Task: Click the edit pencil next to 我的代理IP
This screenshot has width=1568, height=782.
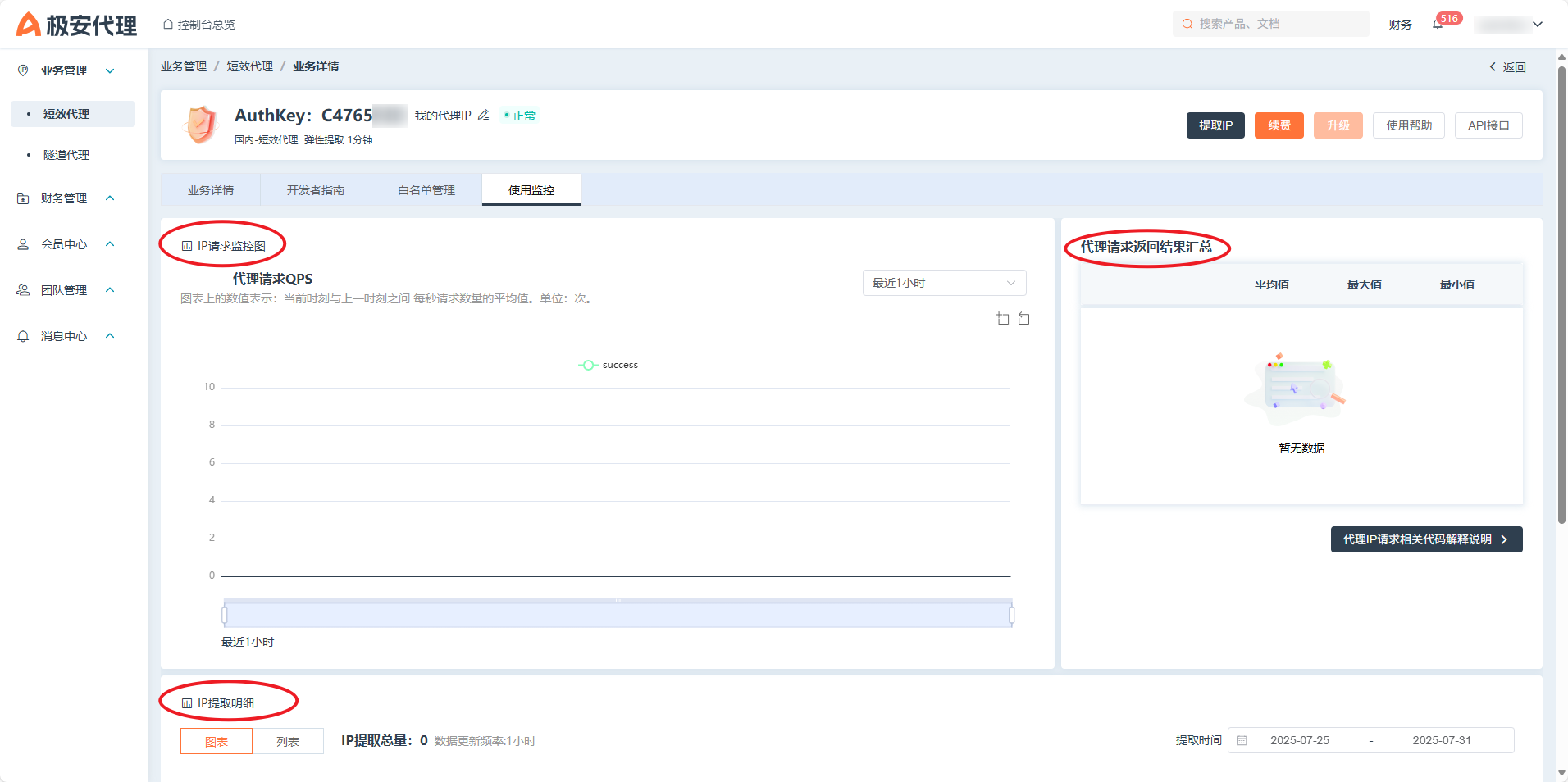Action: tap(483, 116)
